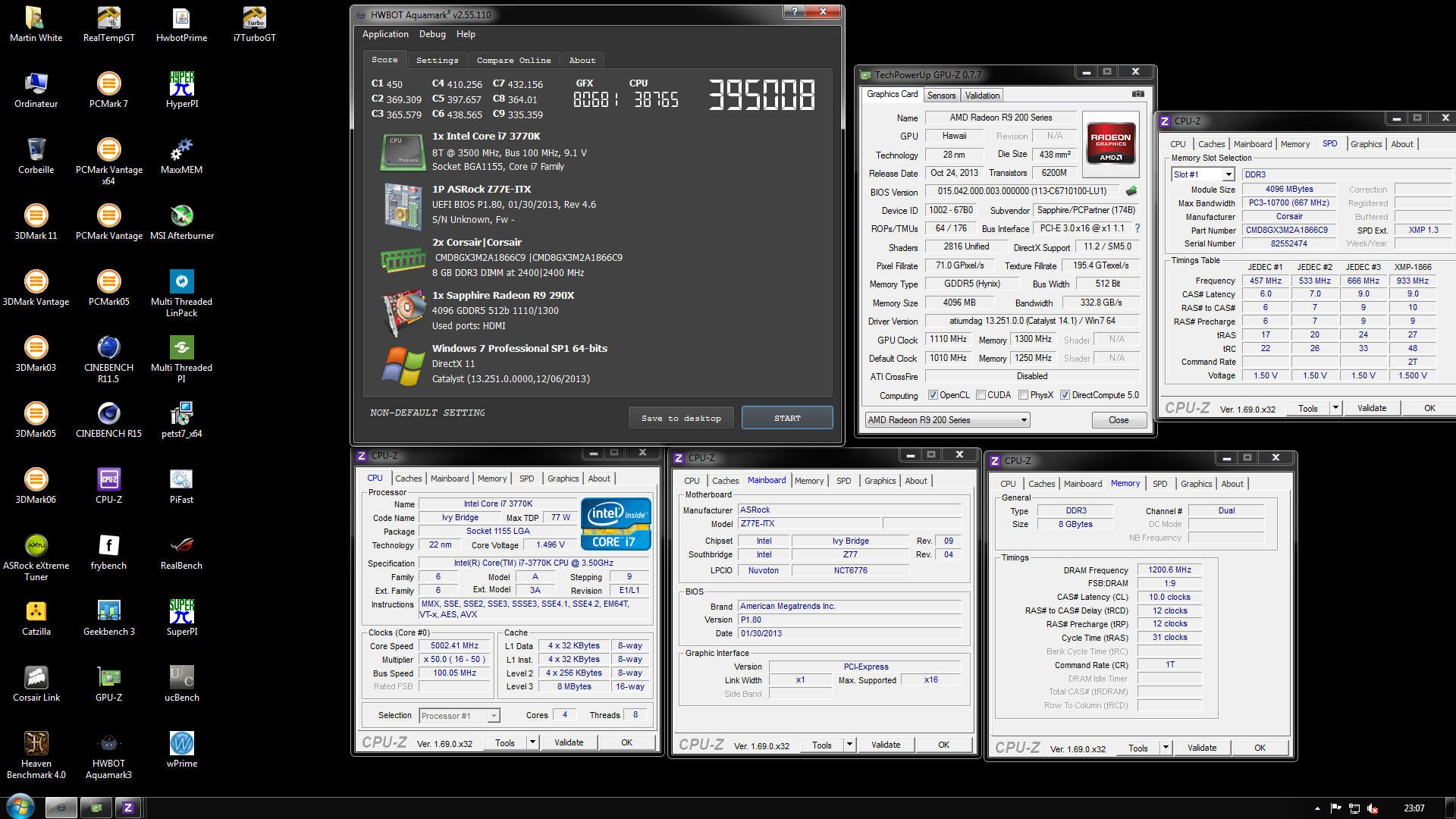
Task: Launch CINEBENCH R15 desktop icon
Action: [109, 420]
